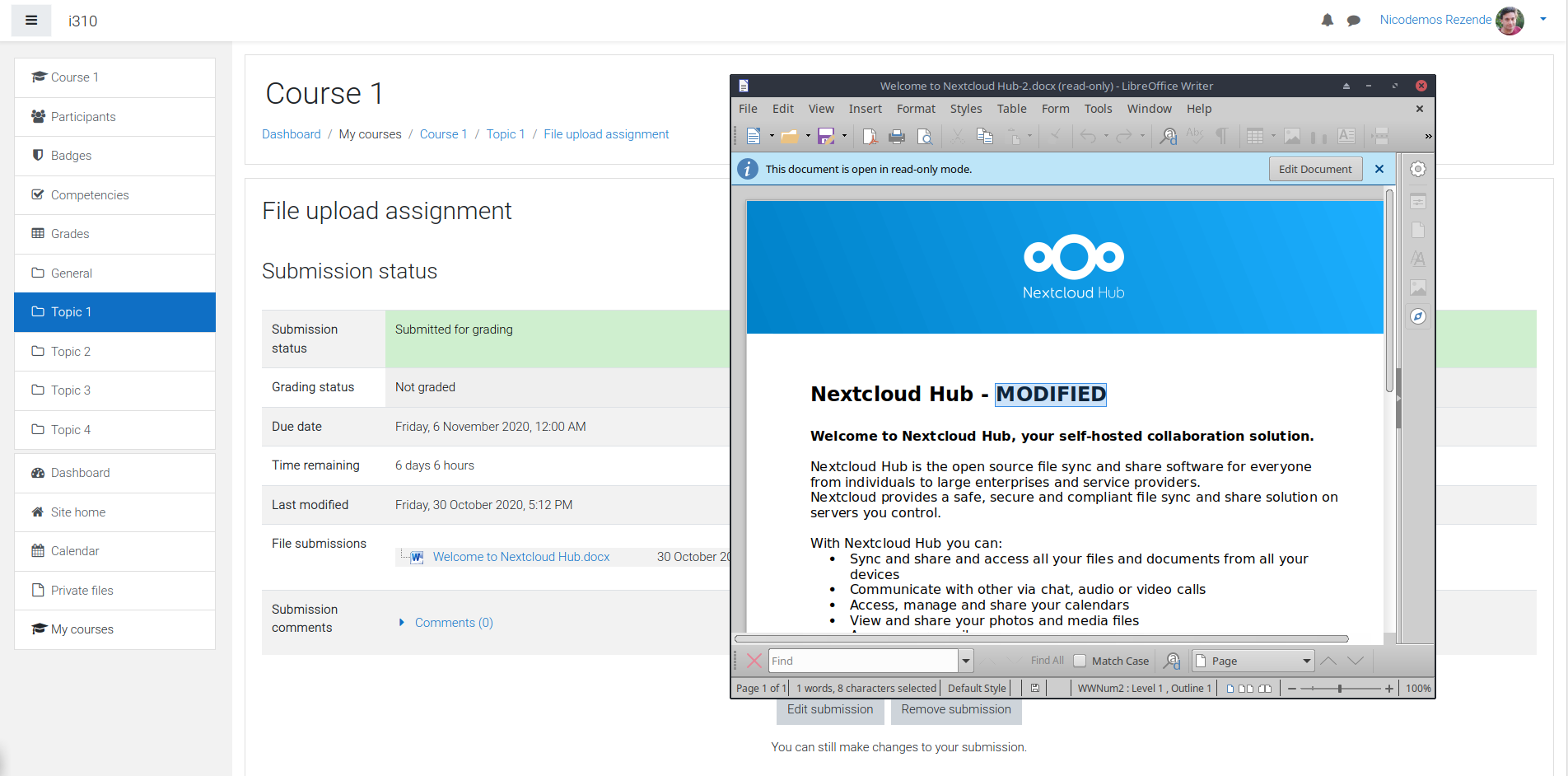Click the zoom out minus button
Screen dimensions: 1568x776
(1292, 689)
